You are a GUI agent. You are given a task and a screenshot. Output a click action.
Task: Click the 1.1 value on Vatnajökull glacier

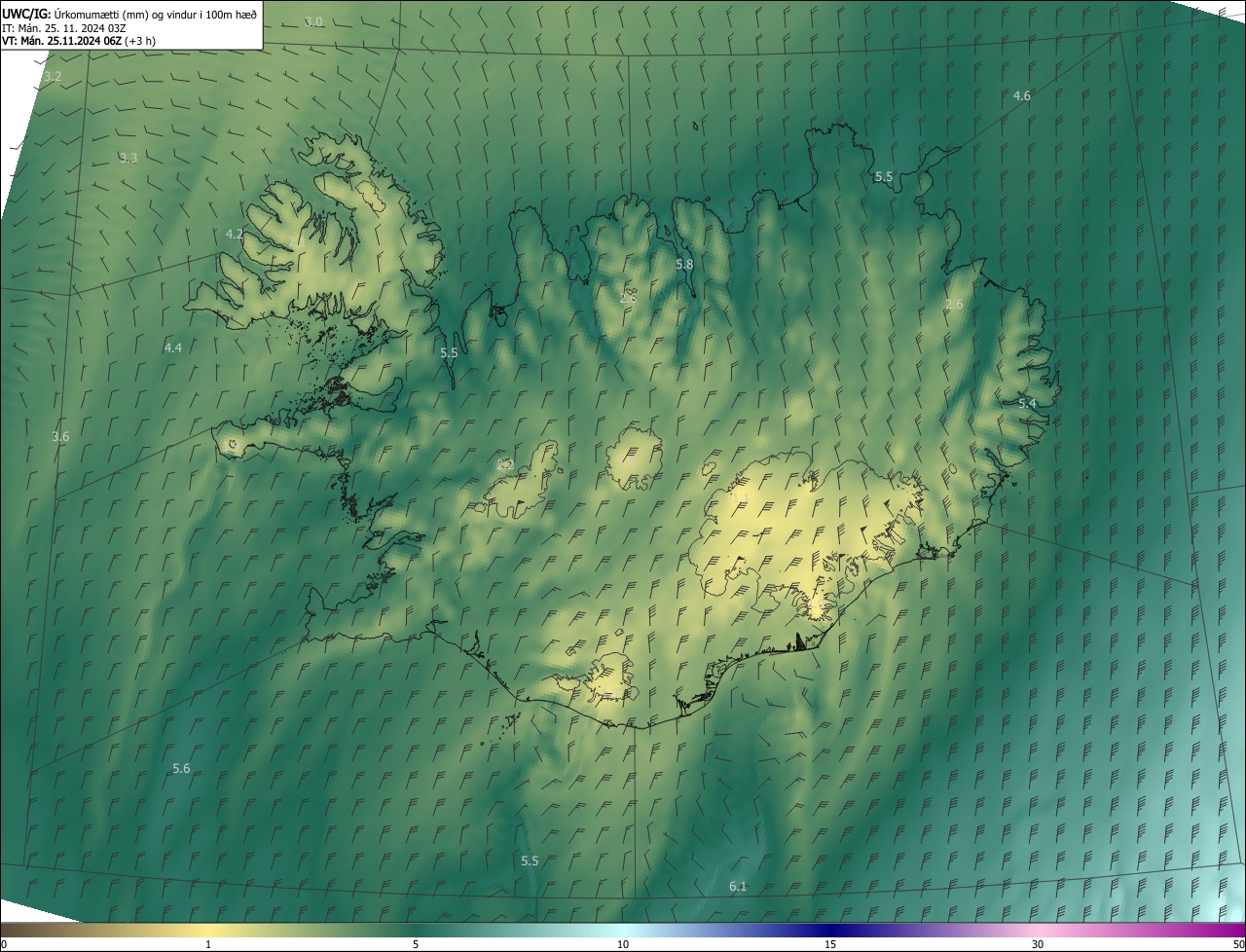[x=741, y=498]
